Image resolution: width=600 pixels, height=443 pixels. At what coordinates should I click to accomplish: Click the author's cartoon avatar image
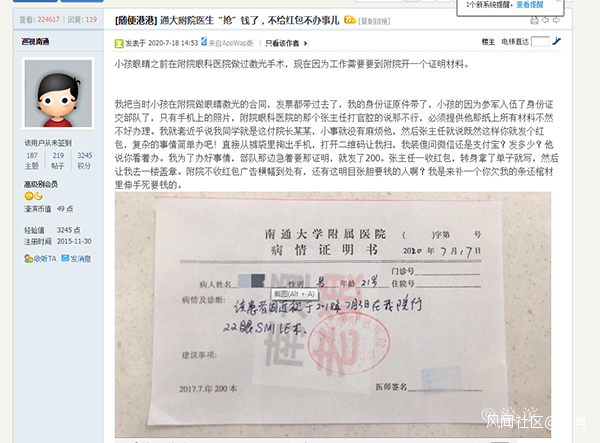(x=58, y=93)
